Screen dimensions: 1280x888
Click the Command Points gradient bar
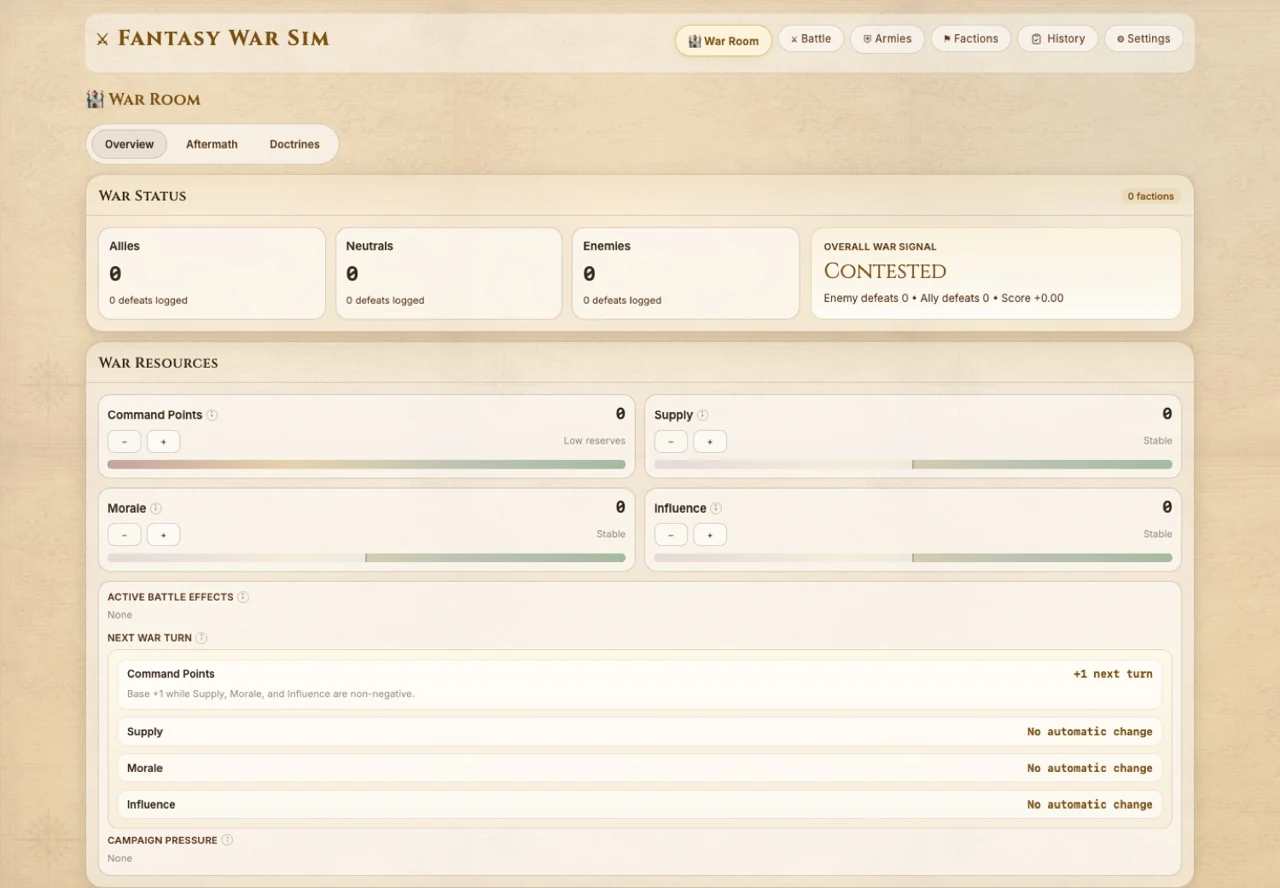point(366,464)
